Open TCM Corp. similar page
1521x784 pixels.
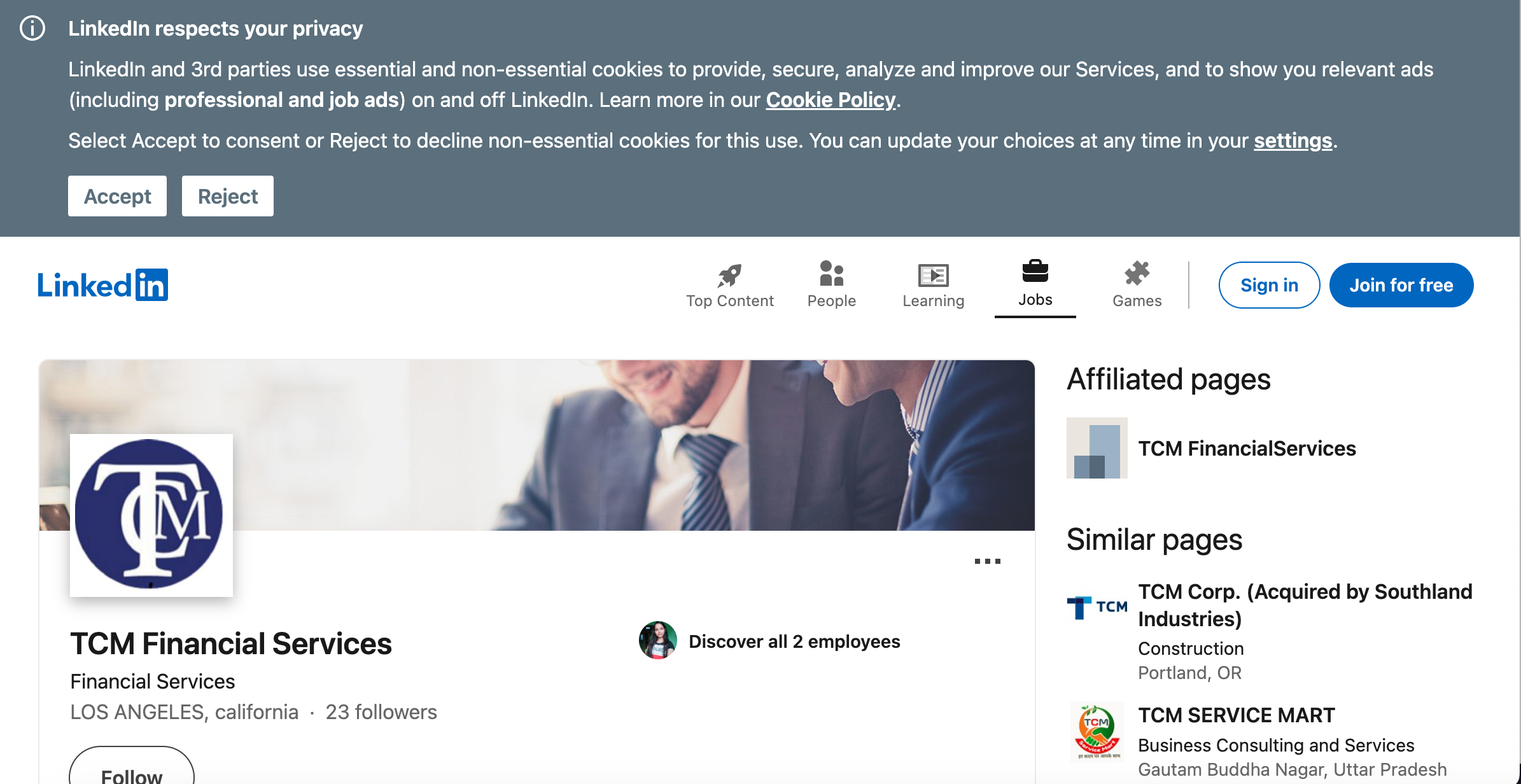(x=1305, y=605)
